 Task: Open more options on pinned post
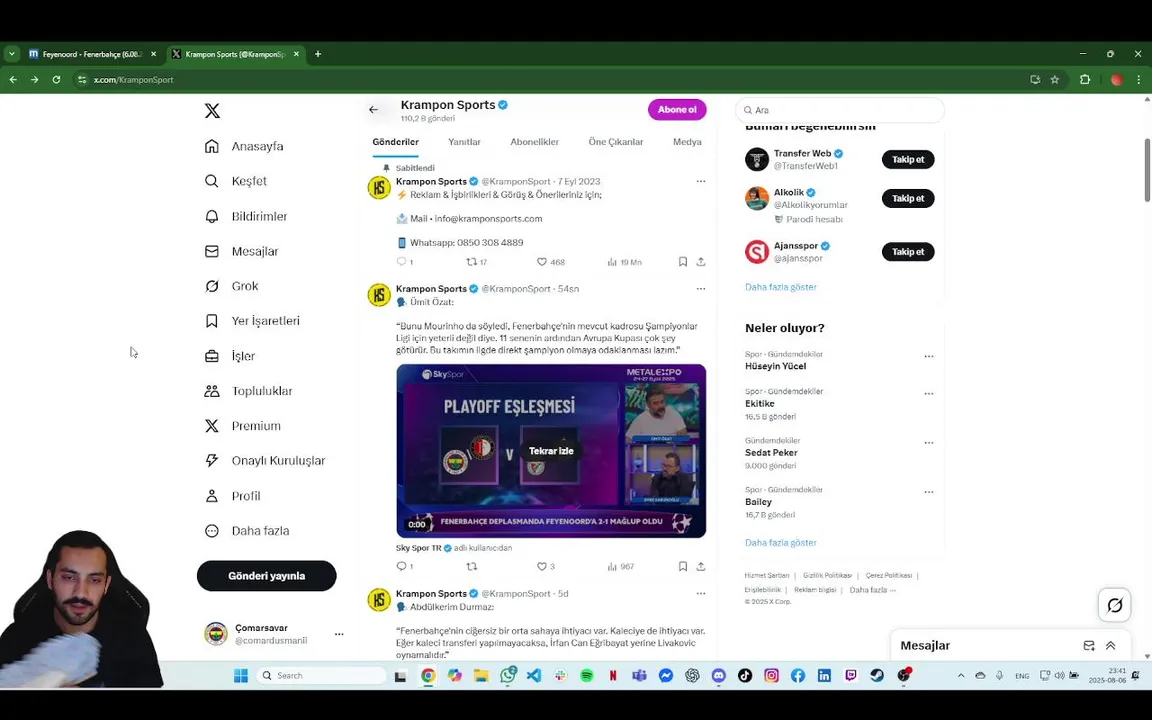(x=701, y=181)
